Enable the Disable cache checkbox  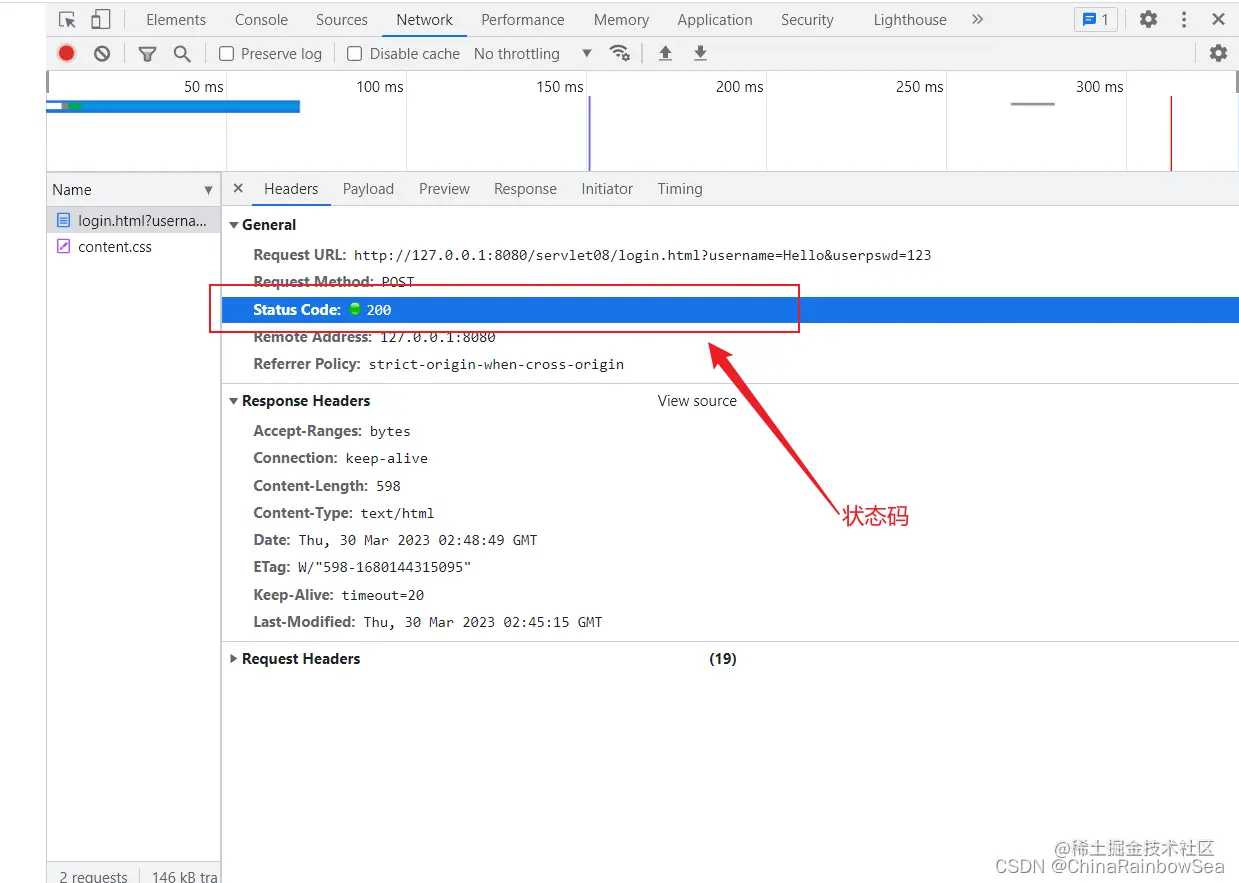[354, 54]
